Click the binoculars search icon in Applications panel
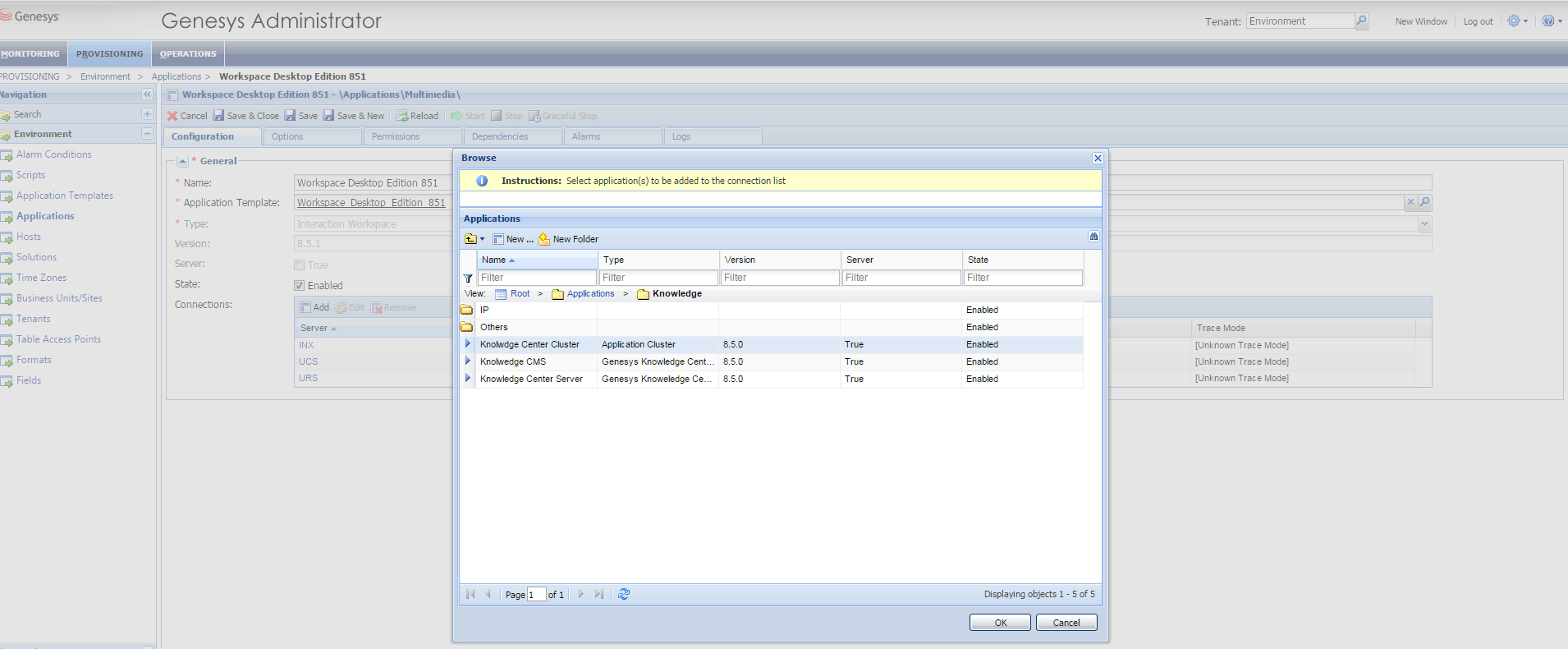Screen dimensions: 1568x649 1093,237
